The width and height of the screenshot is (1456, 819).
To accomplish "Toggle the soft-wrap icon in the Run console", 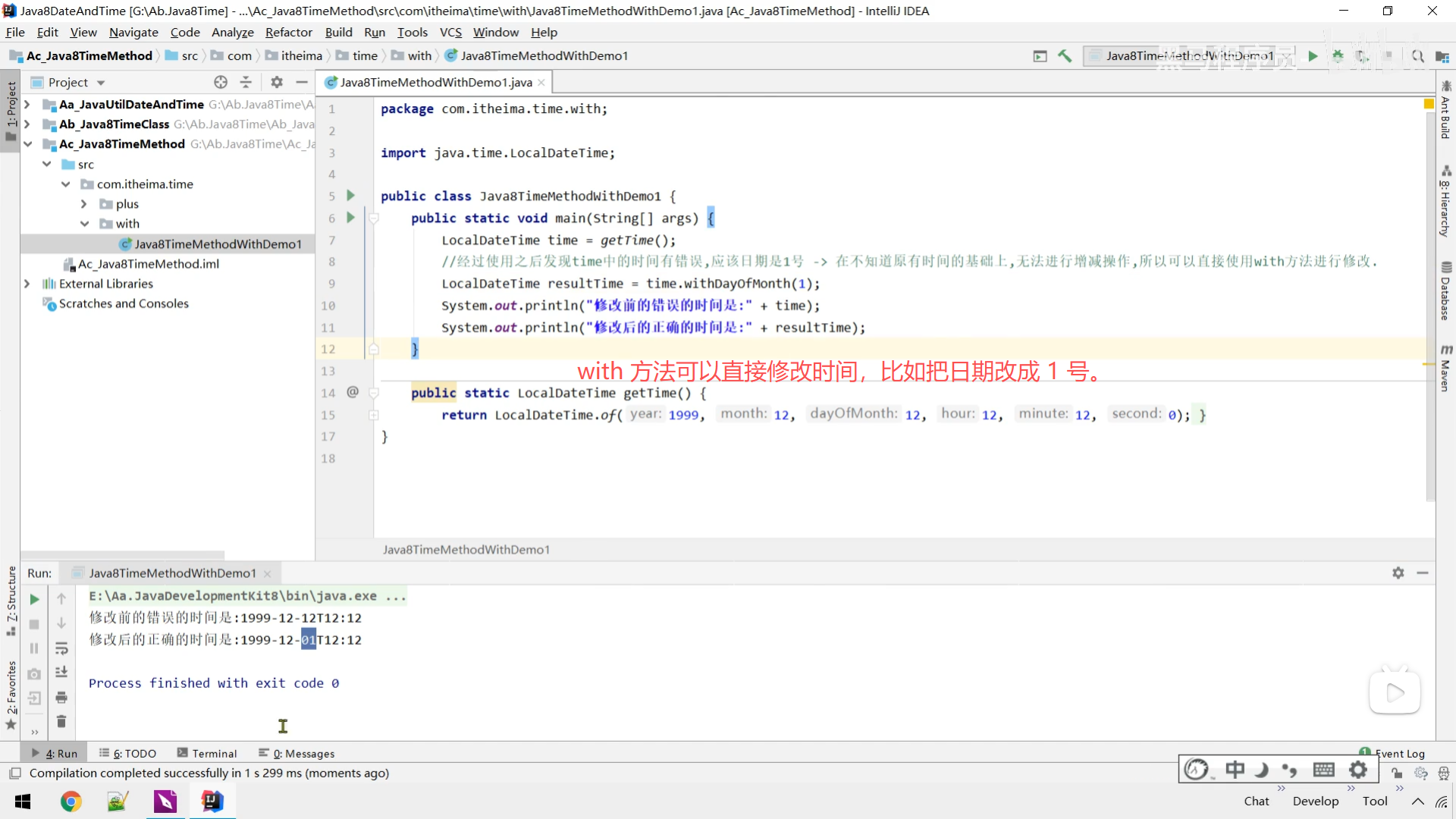I will tap(61, 648).
